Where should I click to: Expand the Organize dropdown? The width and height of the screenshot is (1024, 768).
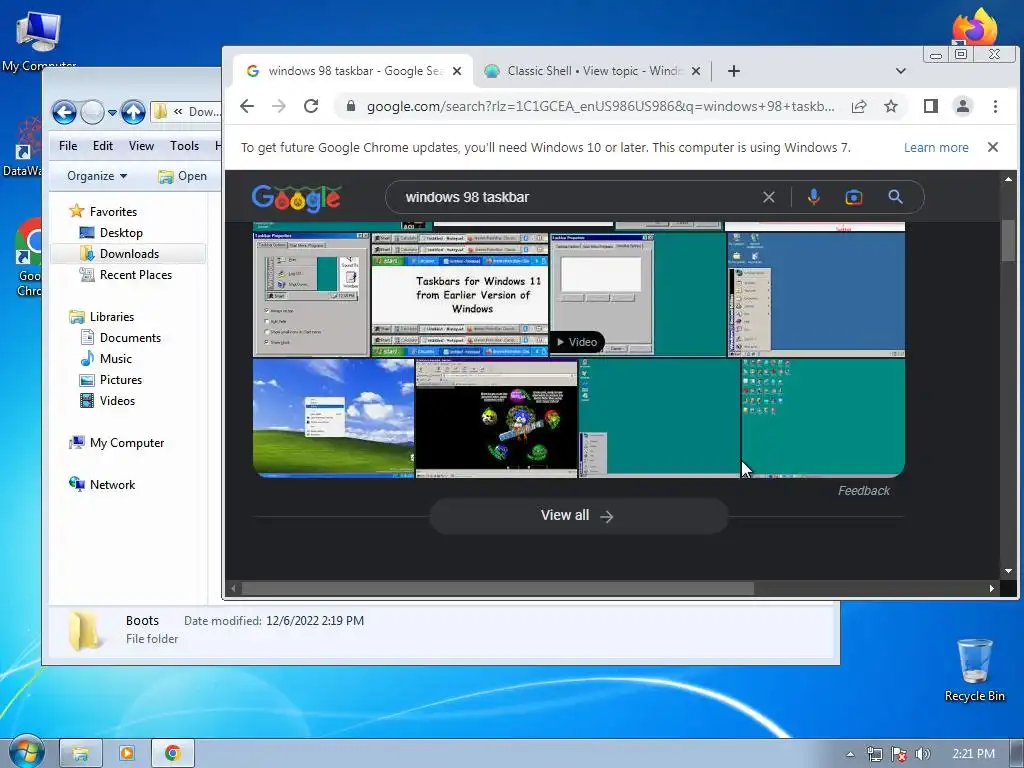[97, 176]
